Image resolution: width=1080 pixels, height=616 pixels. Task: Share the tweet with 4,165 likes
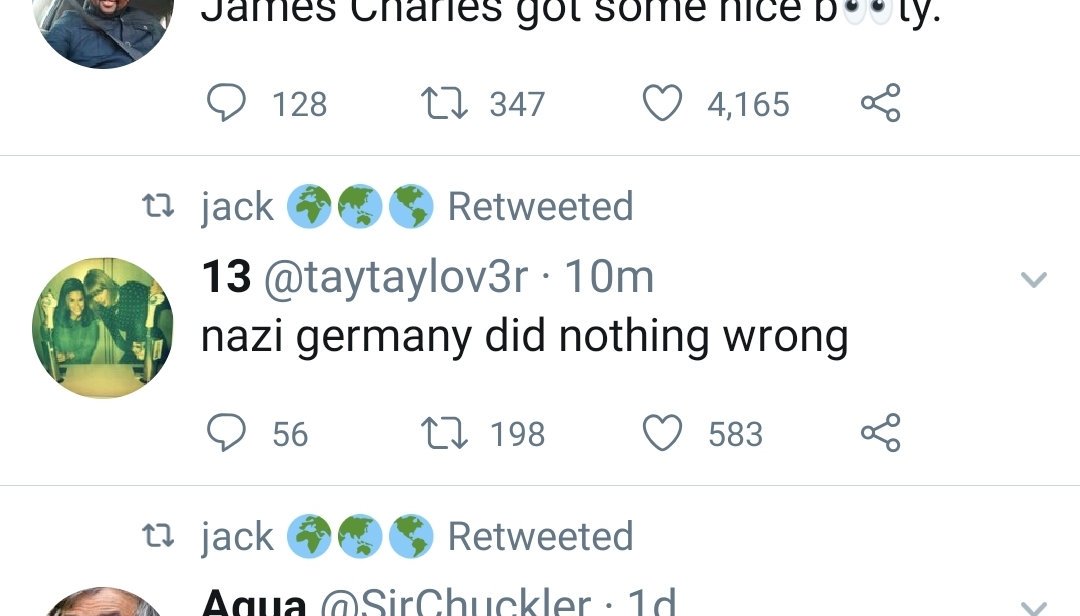point(880,103)
